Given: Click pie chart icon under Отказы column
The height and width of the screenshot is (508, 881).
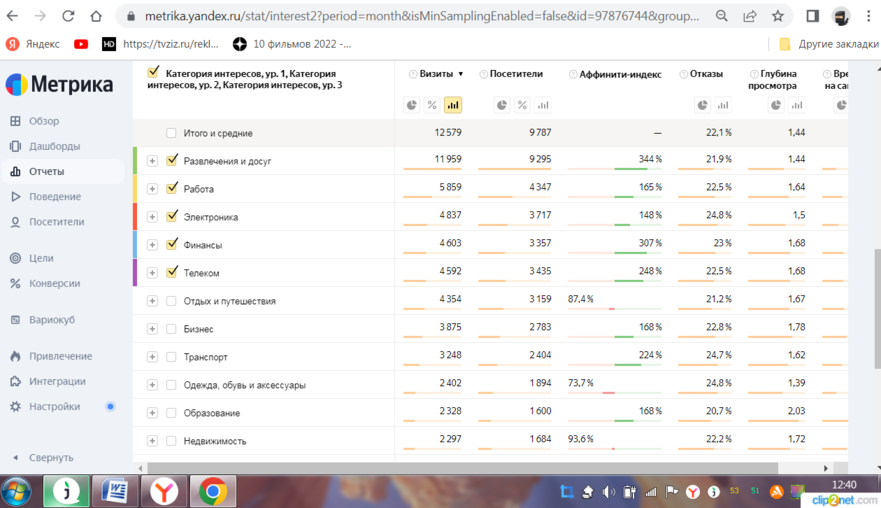Looking at the screenshot, I should point(702,105).
